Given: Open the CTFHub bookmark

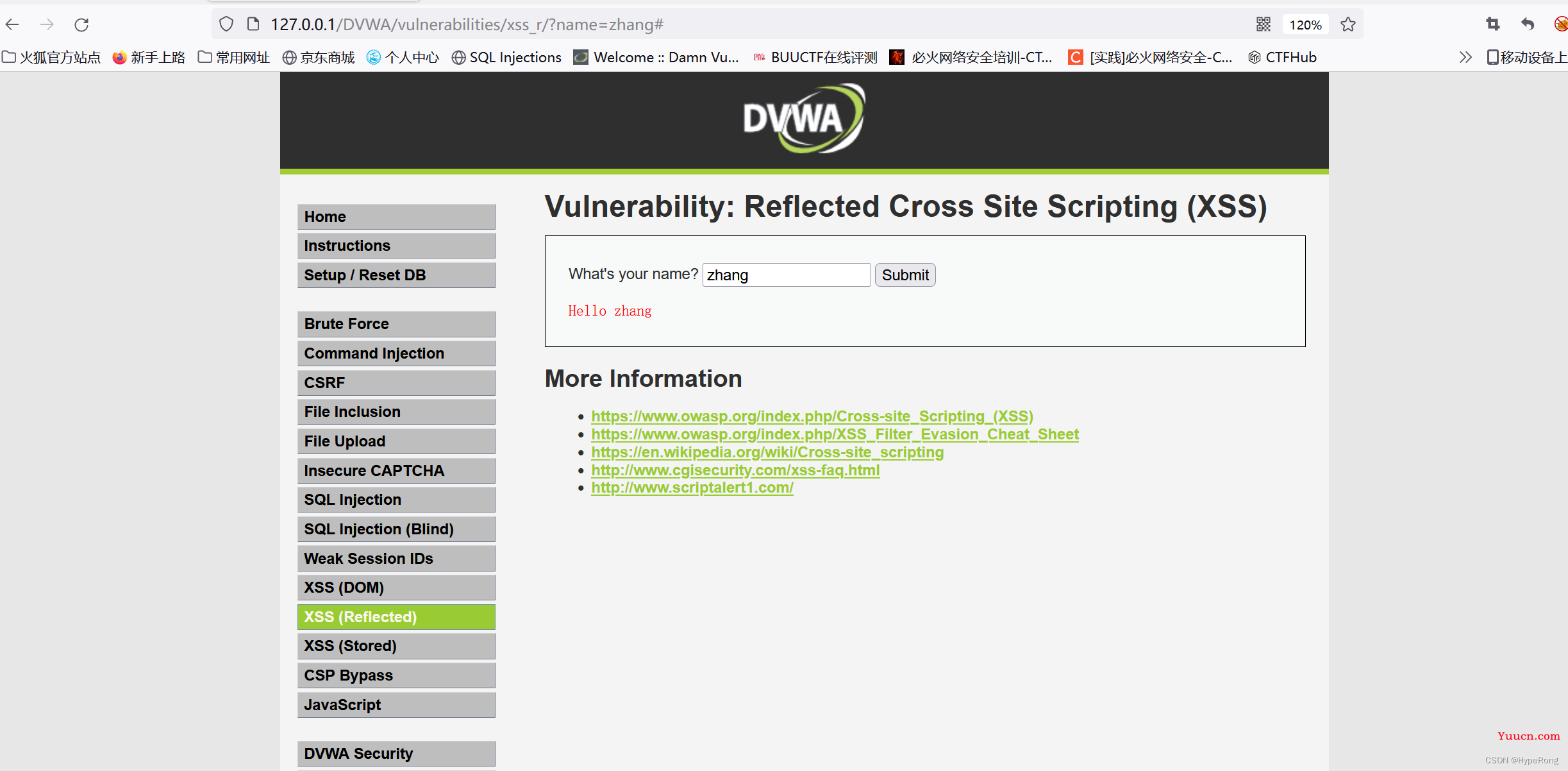Looking at the screenshot, I should (1282, 57).
